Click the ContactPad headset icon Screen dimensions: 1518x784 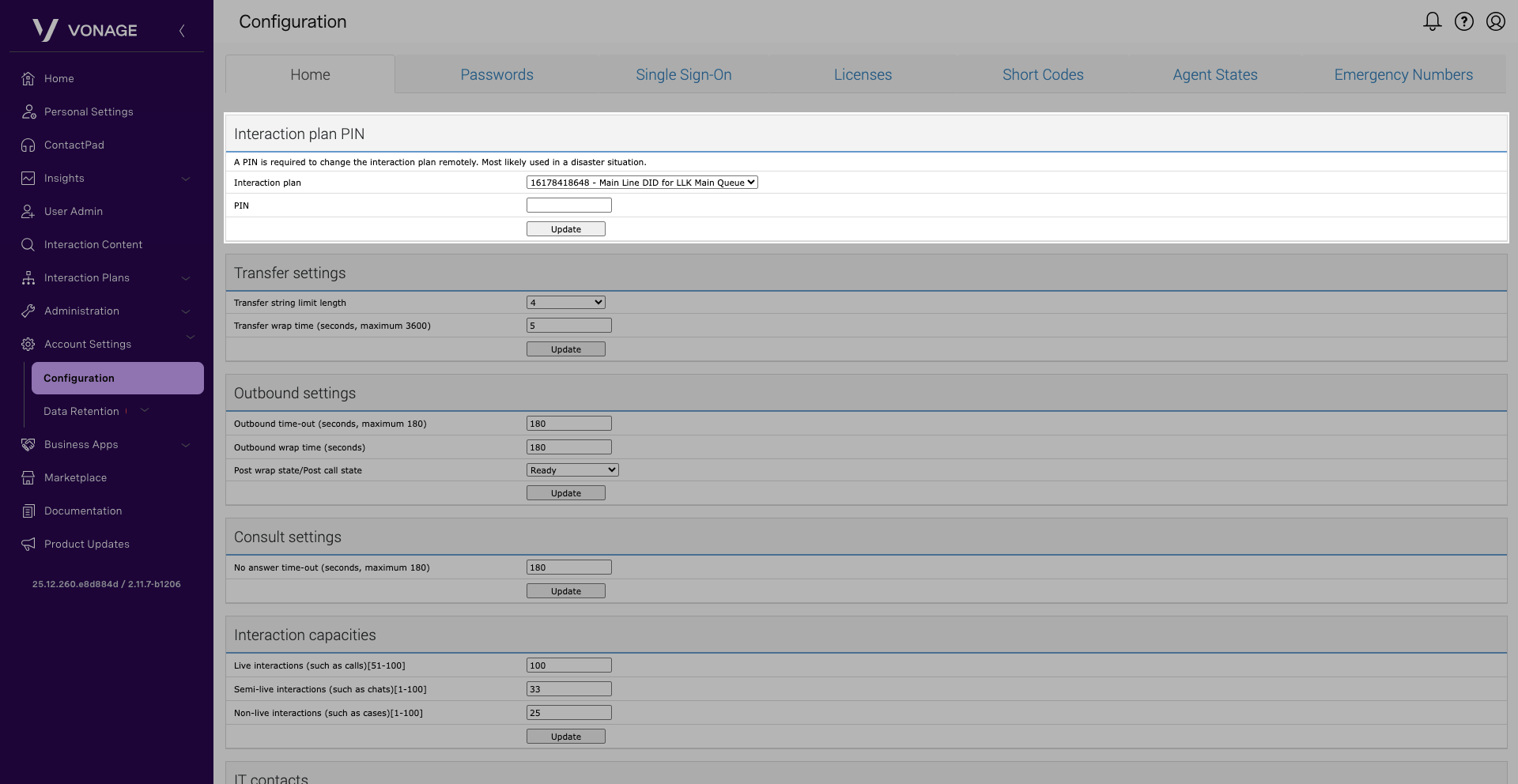pyautogui.click(x=28, y=145)
